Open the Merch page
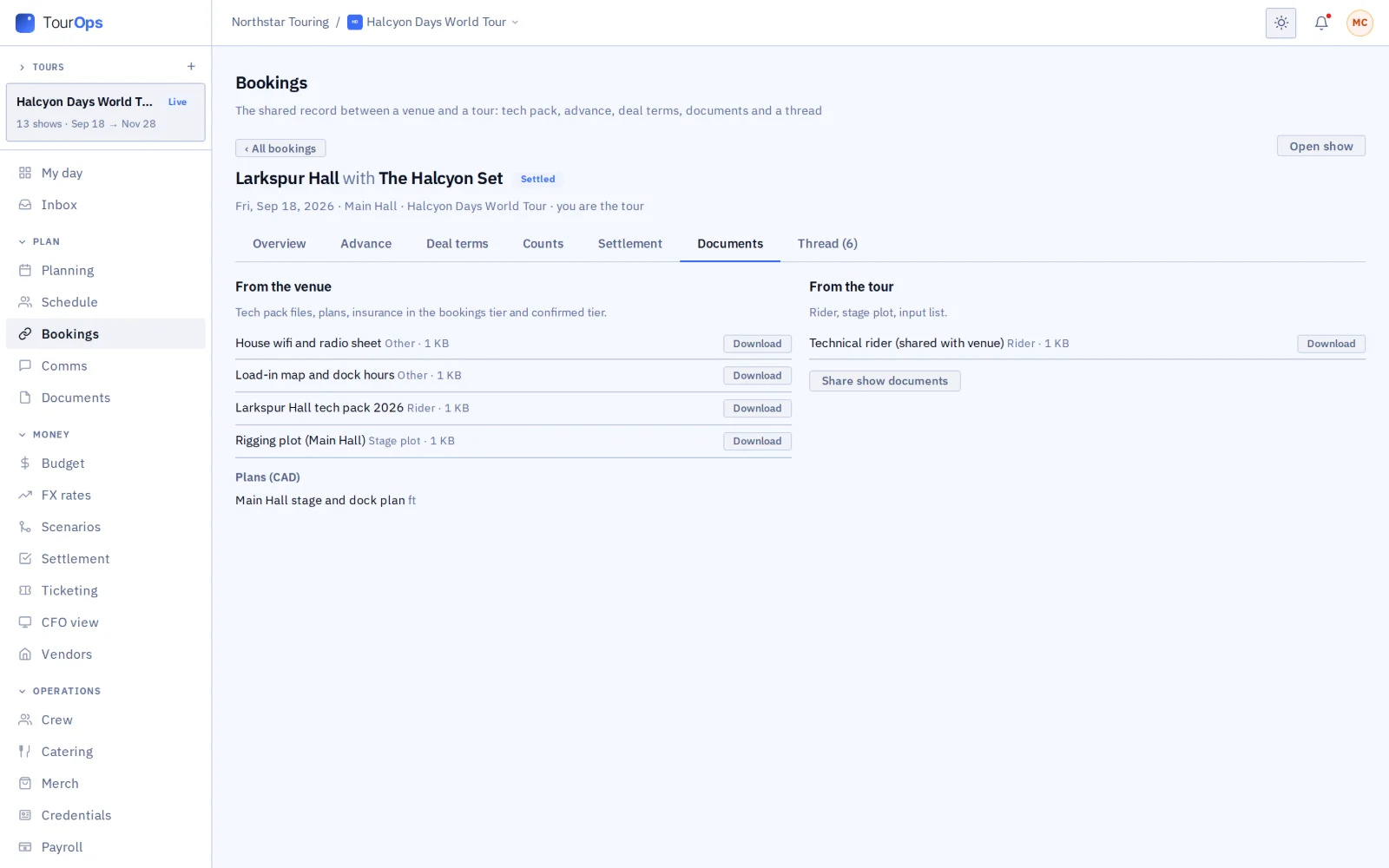 105,784
